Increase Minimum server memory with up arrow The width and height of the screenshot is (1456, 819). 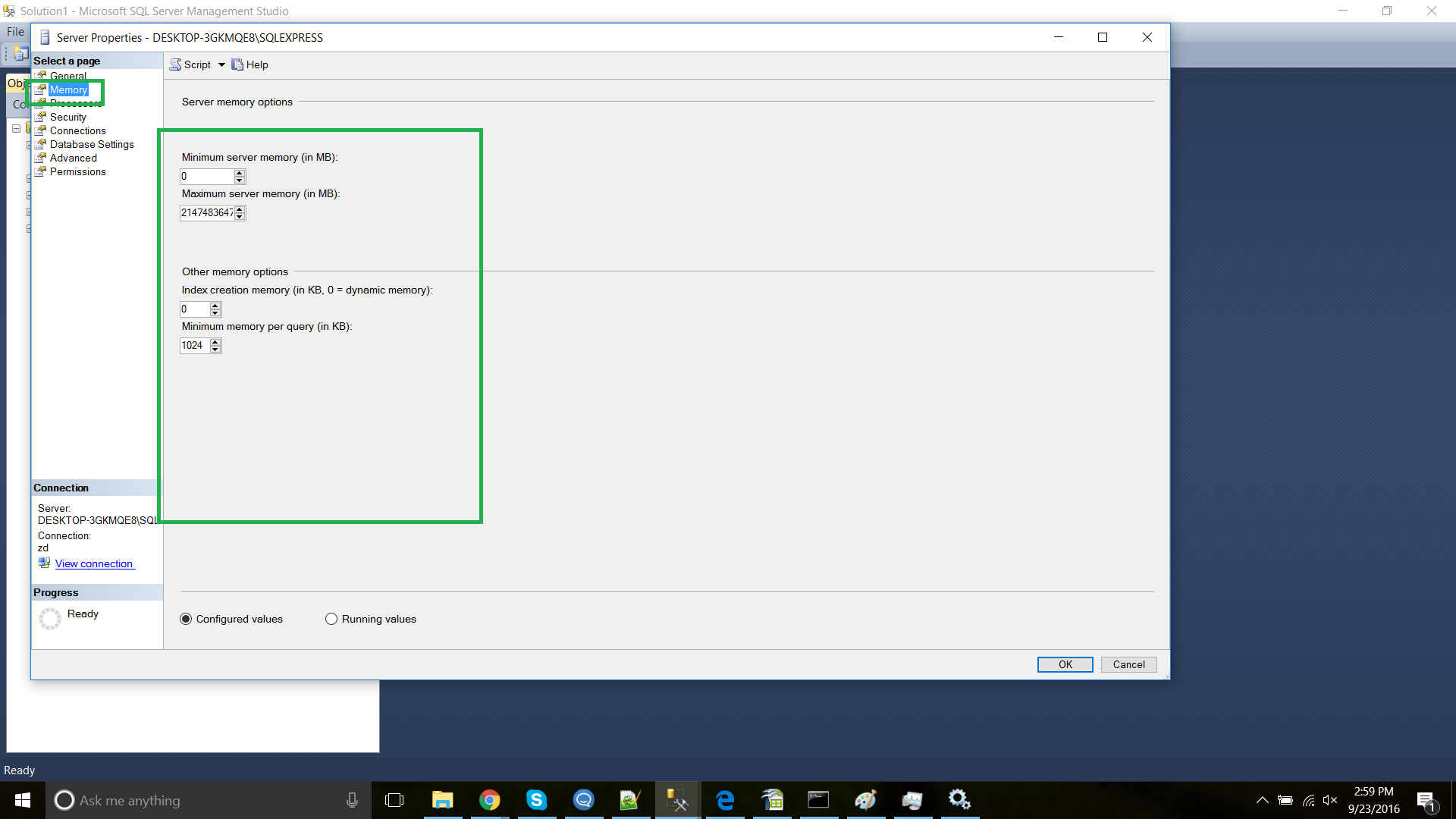tap(240, 173)
